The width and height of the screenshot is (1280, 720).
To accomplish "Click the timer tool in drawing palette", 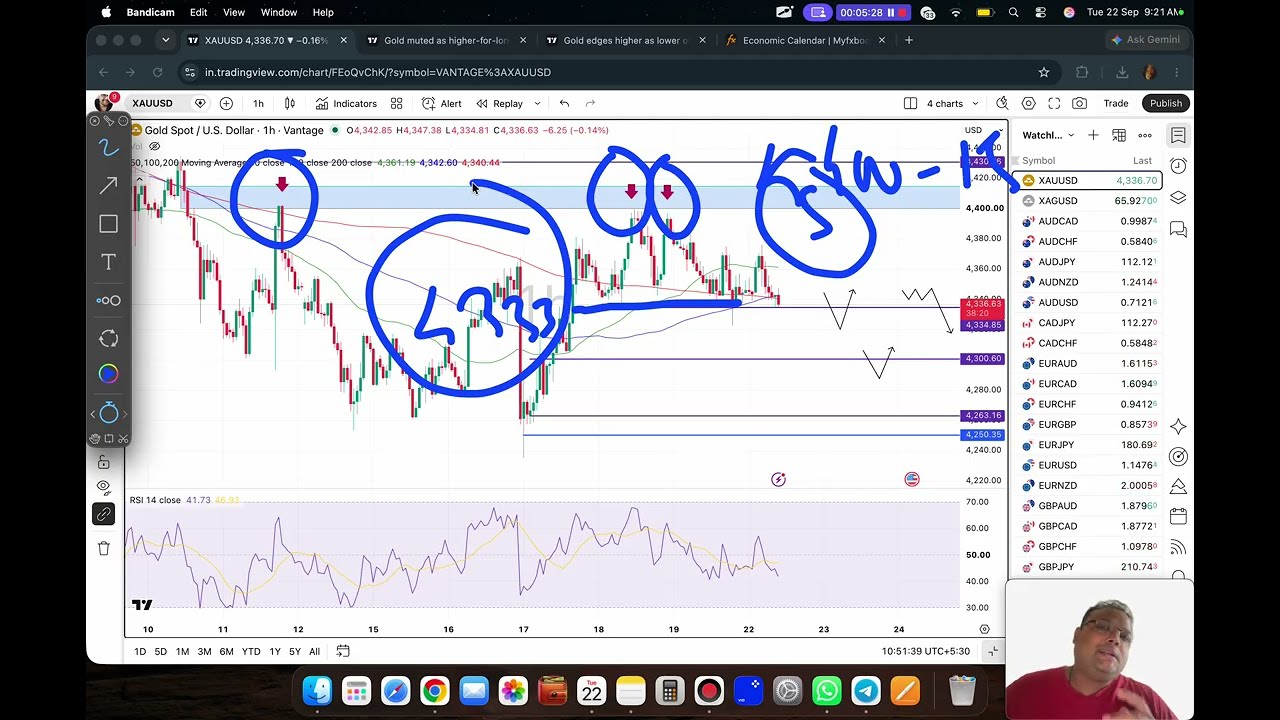I will (x=108, y=413).
